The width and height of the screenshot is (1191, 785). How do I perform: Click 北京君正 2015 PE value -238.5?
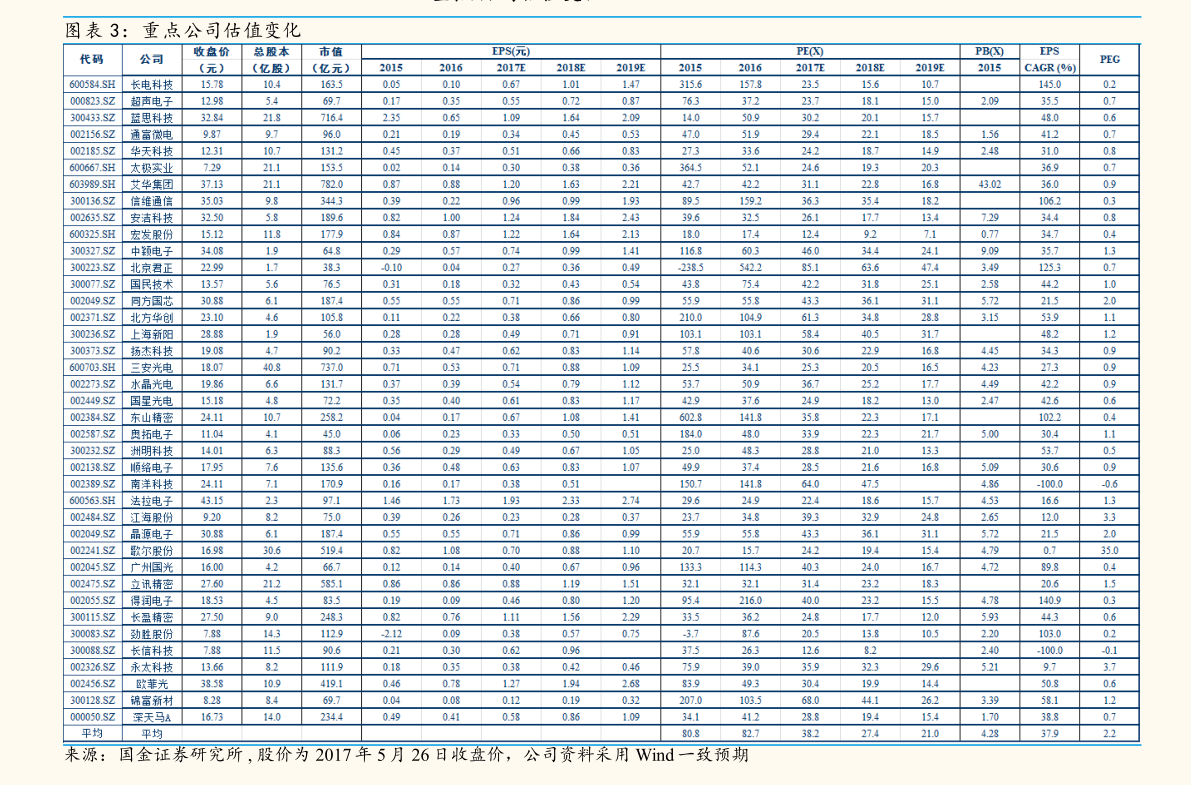[690, 267]
